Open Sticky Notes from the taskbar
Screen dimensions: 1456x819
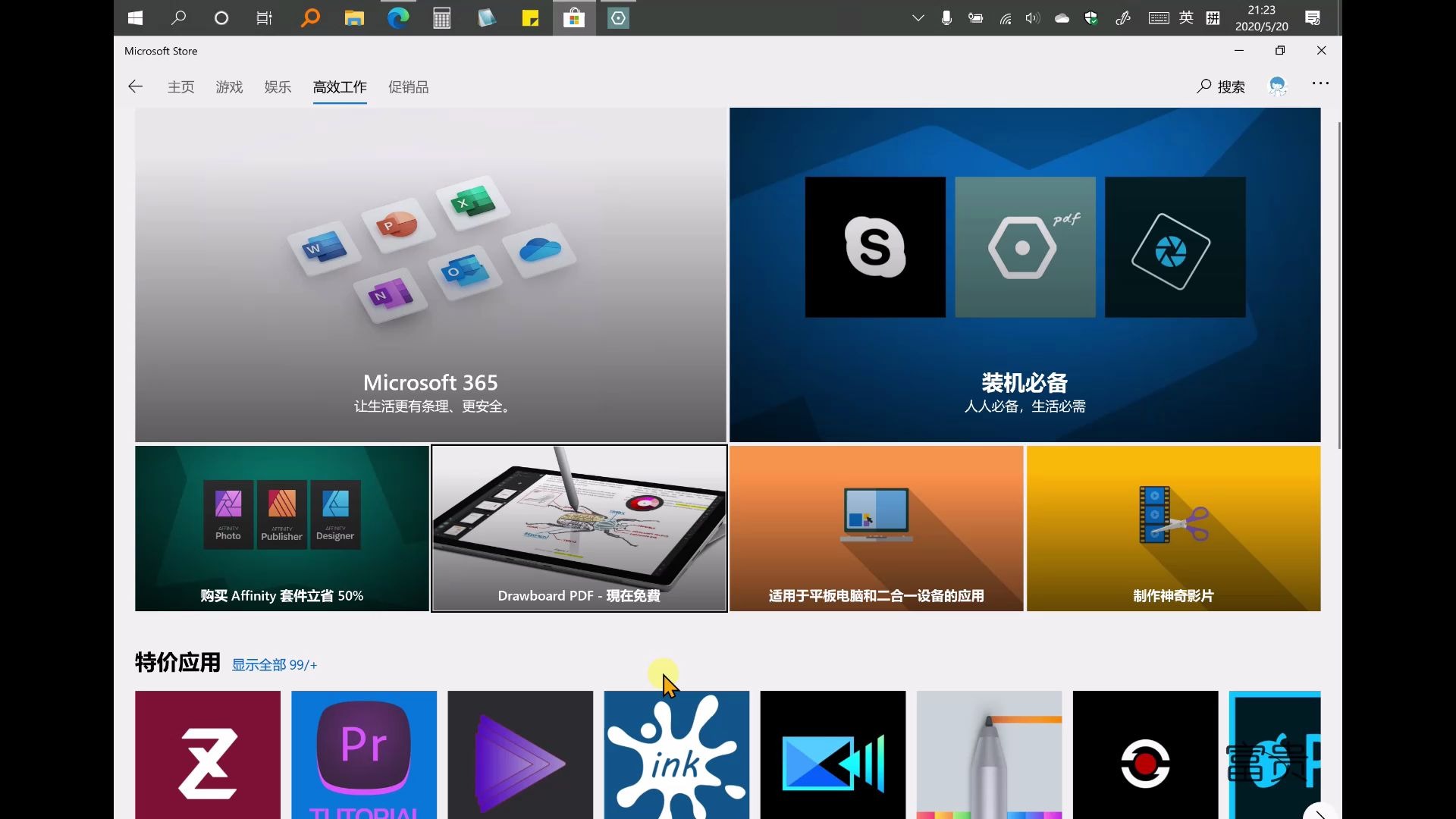click(x=530, y=18)
